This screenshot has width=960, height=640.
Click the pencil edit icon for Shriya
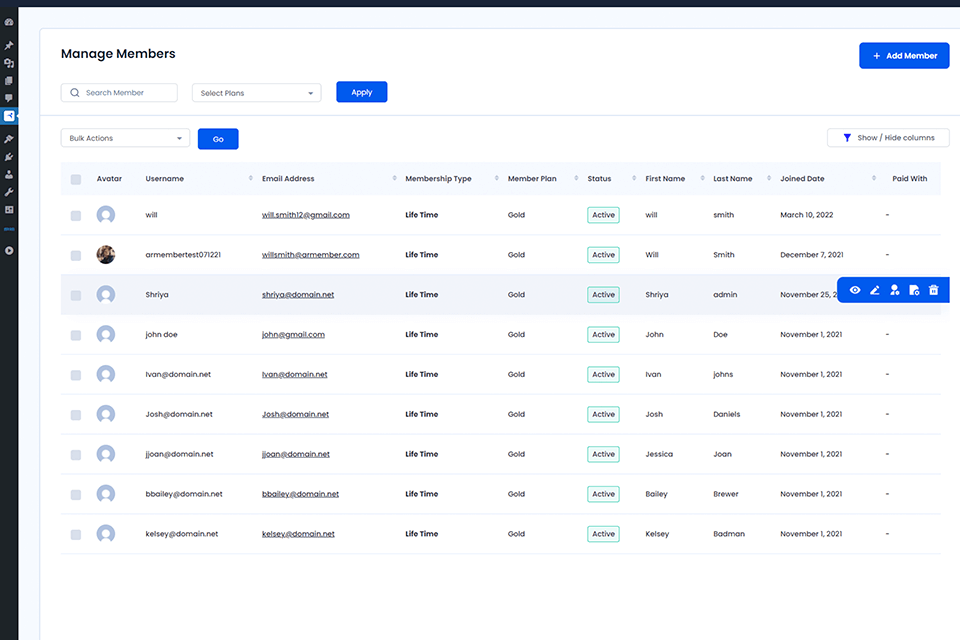point(875,290)
